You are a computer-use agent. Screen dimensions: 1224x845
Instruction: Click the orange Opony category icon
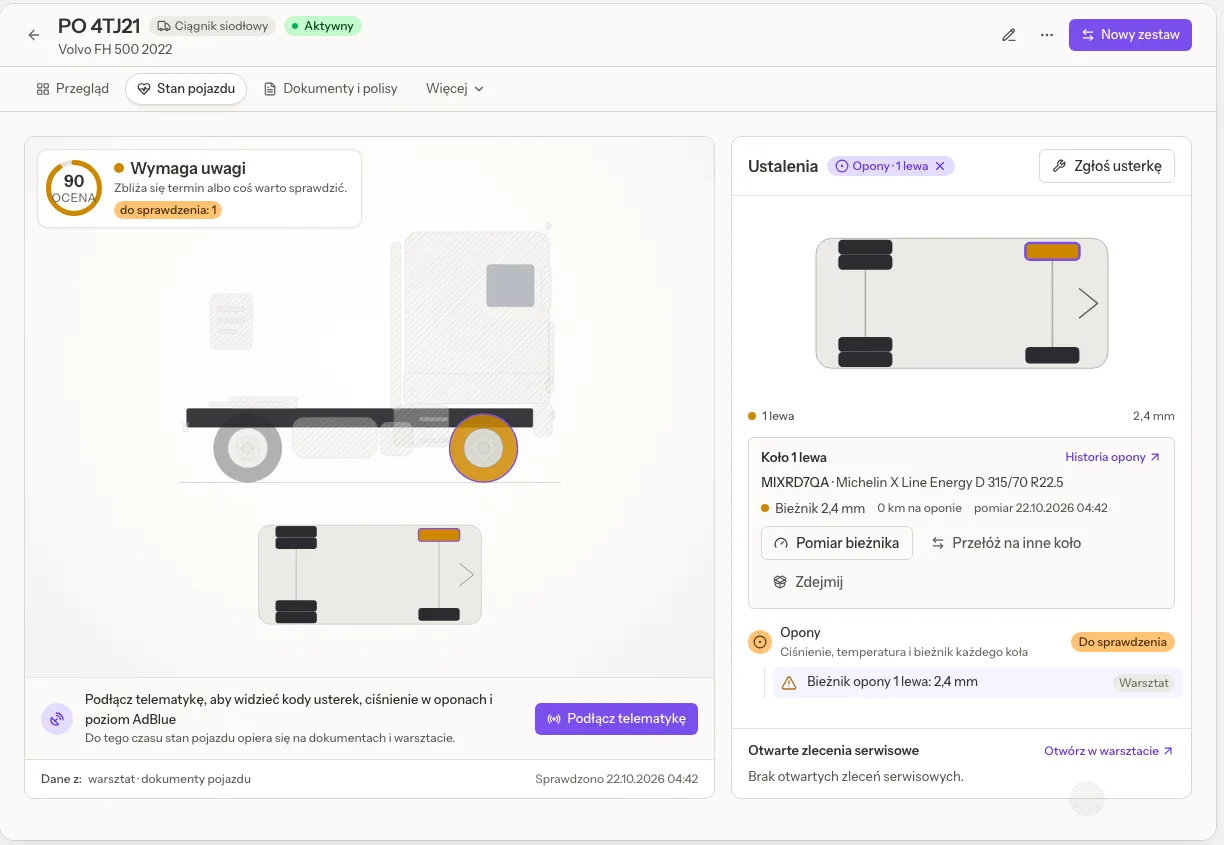click(x=760, y=642)
